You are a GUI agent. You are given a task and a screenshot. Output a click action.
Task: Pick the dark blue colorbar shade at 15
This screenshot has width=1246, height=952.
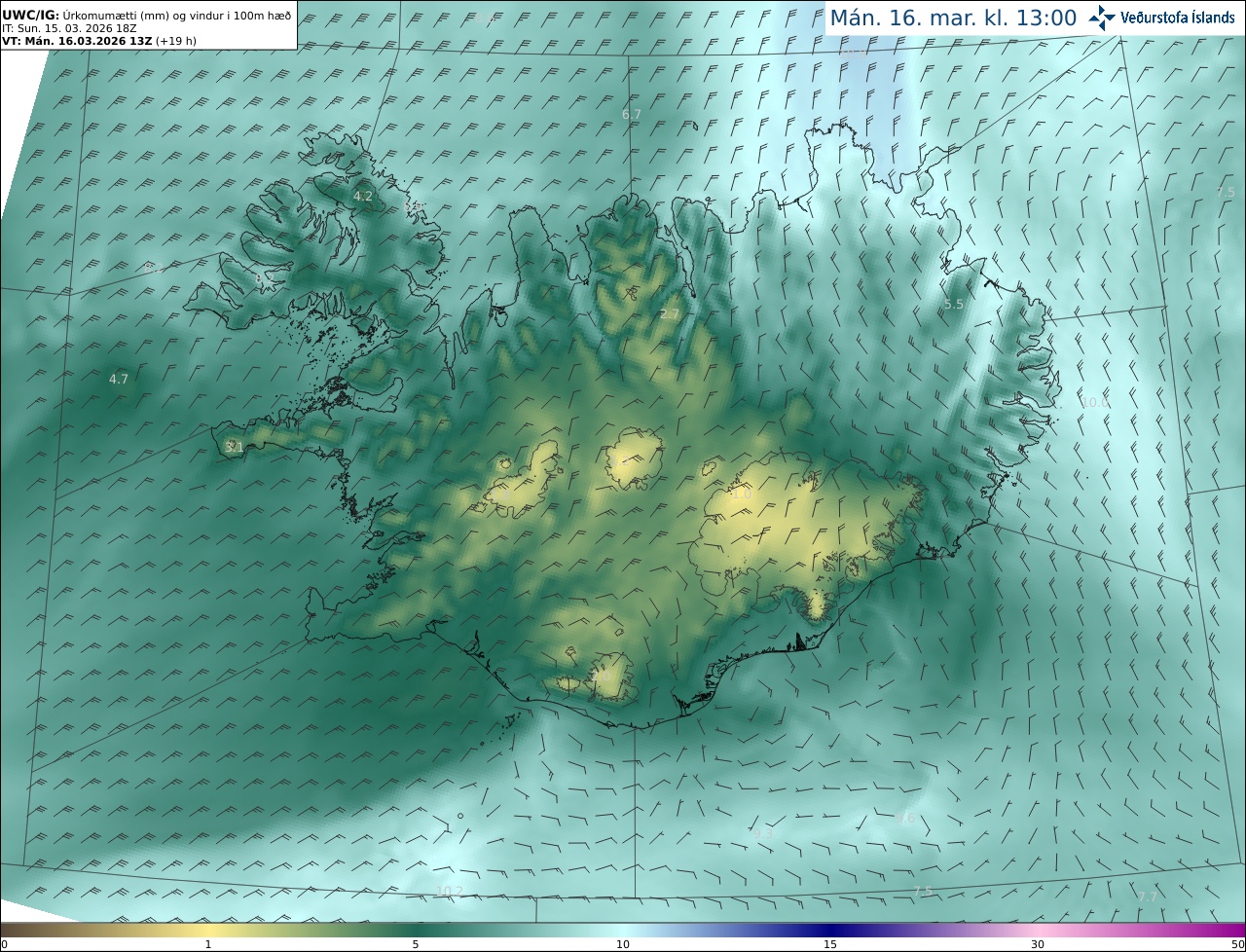(x=830, y=930)
